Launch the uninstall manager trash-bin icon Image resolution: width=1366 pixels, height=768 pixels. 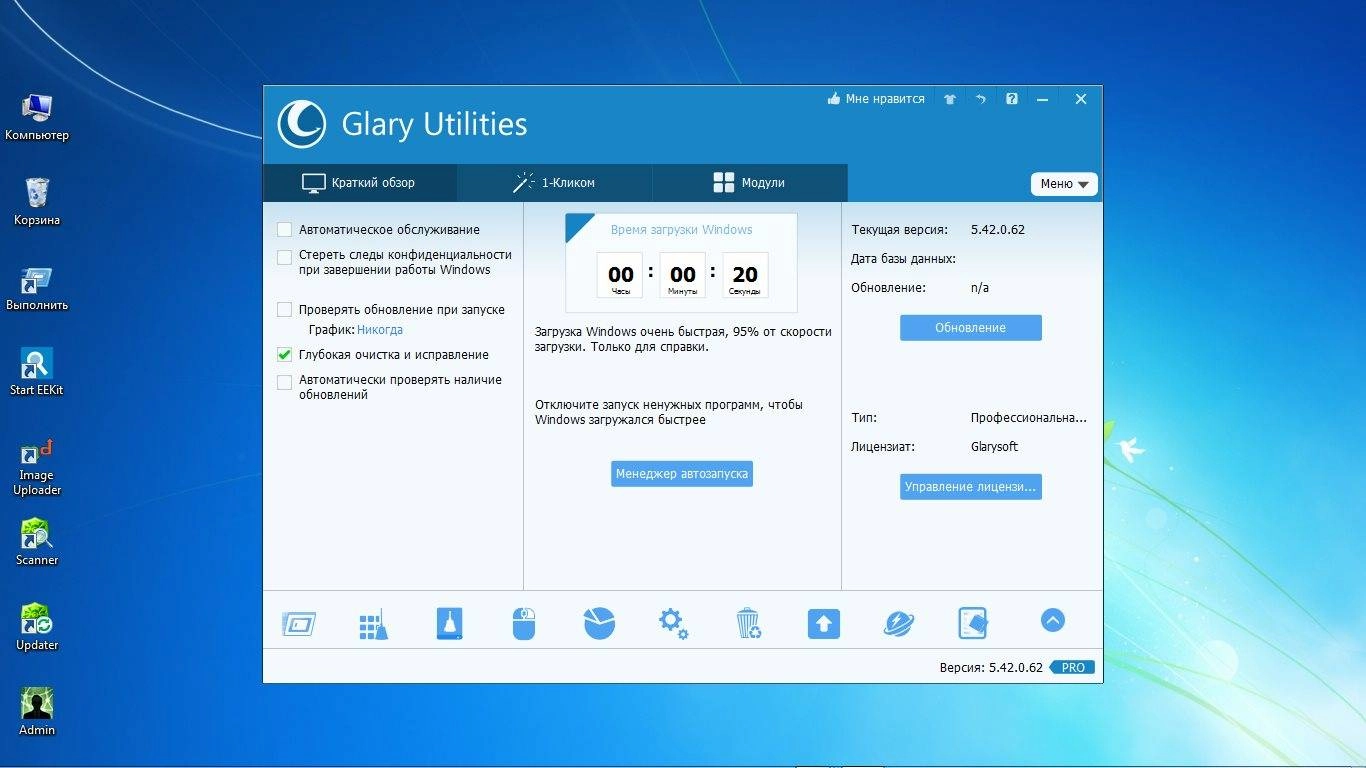(749, 623)
